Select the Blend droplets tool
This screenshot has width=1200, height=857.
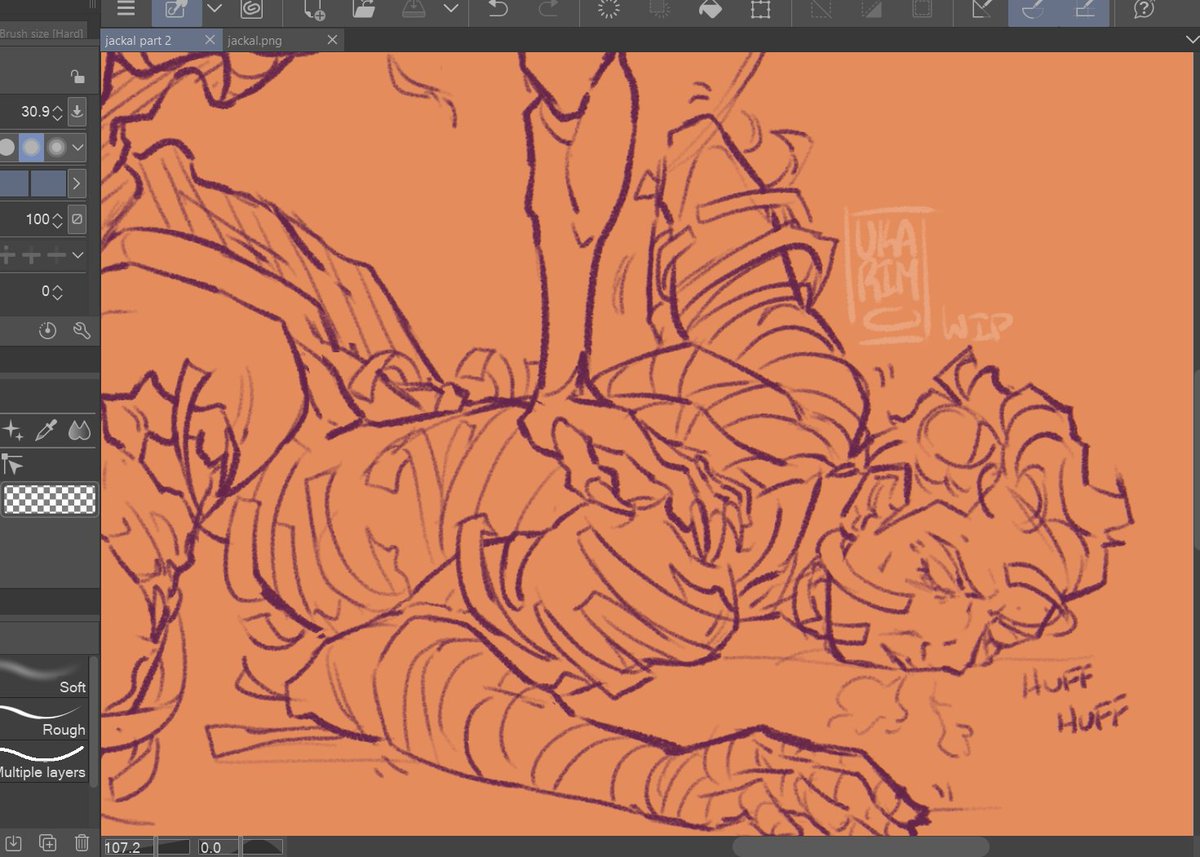78,431
